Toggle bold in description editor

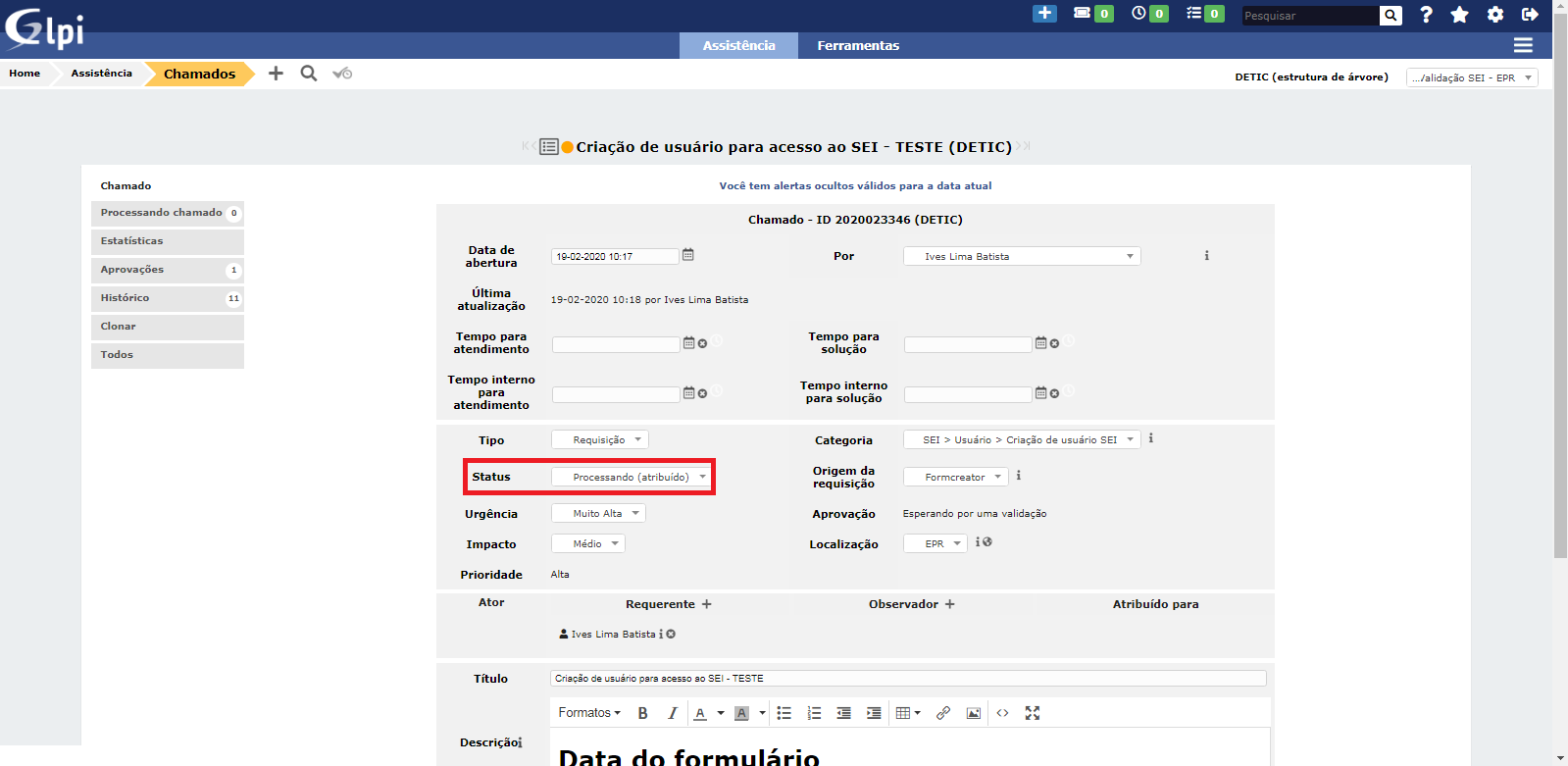click(x=643, y=713)
